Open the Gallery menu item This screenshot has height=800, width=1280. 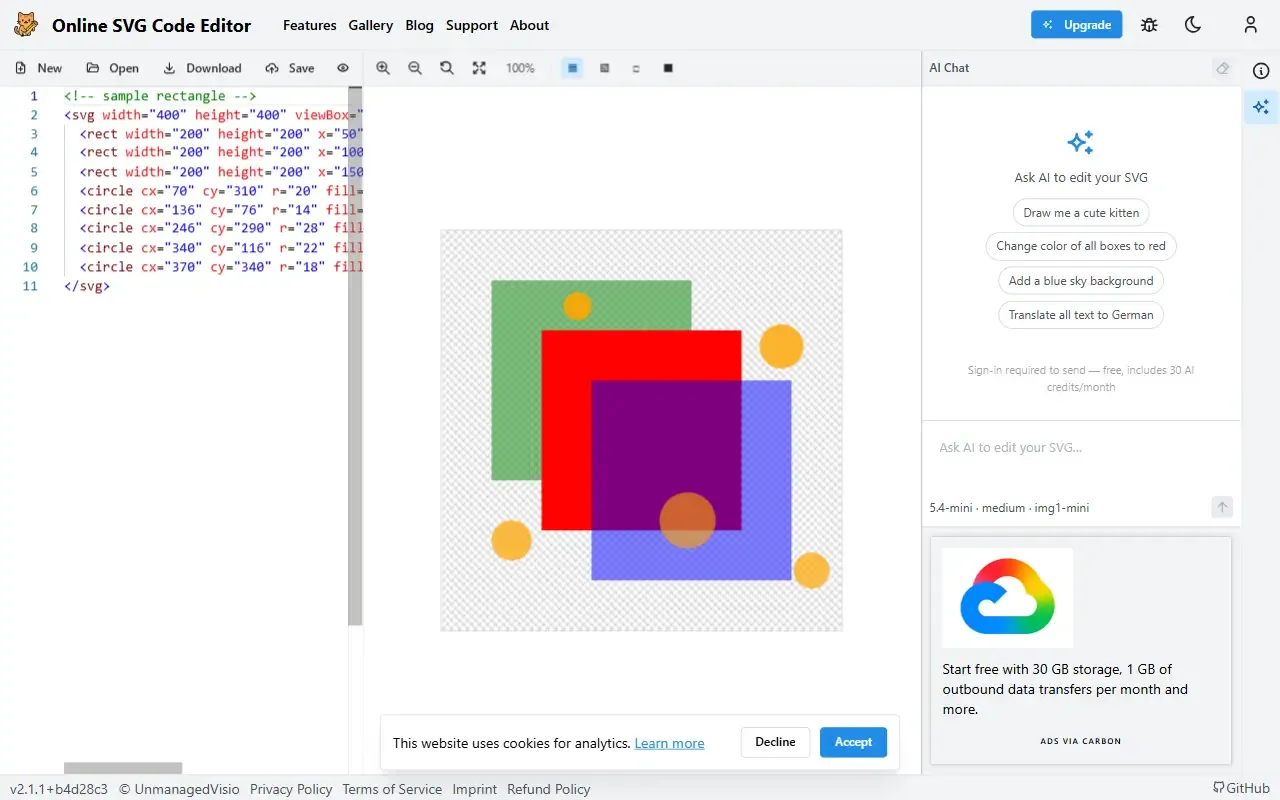pyautogui.click(x=371, y=25)
